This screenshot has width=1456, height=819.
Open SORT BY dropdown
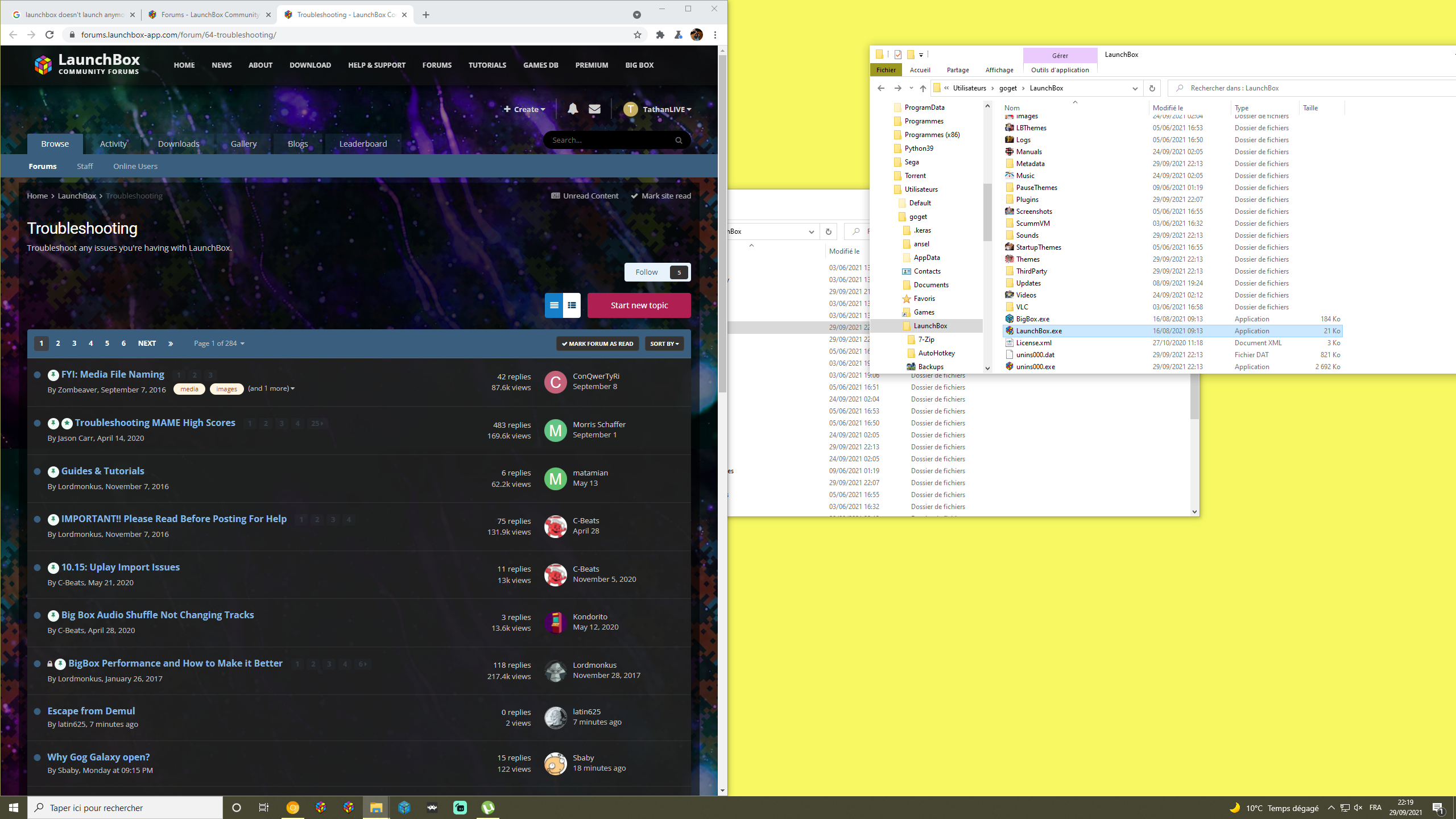point(664,344)
